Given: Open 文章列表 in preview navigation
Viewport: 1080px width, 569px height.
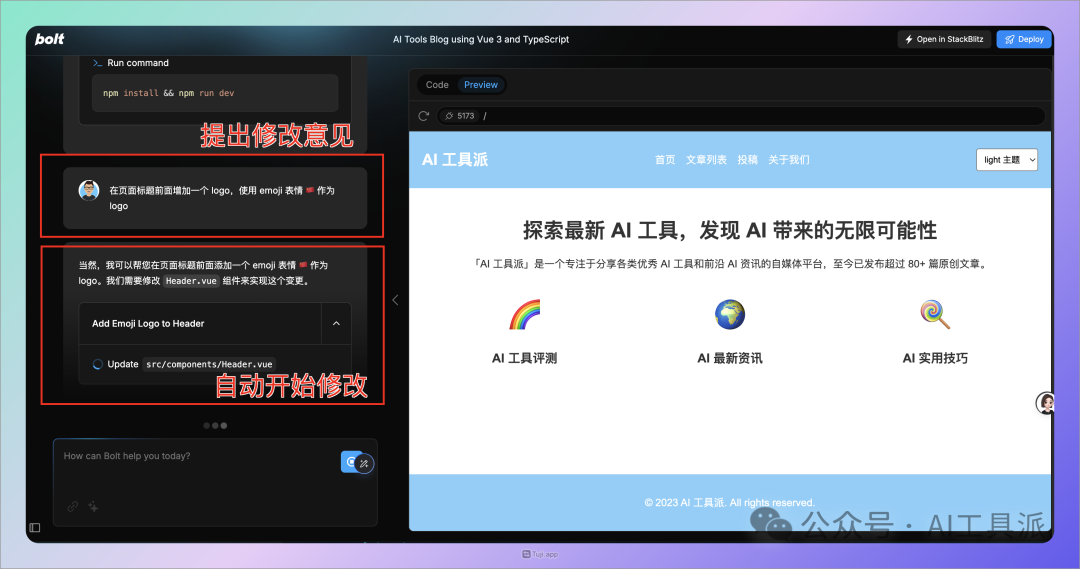Looking at the screenshot, I should 706,160.
